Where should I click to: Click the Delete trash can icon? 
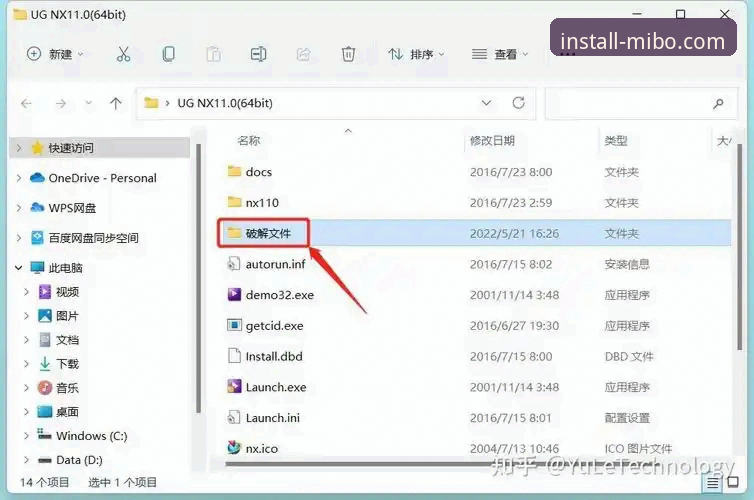348,54
